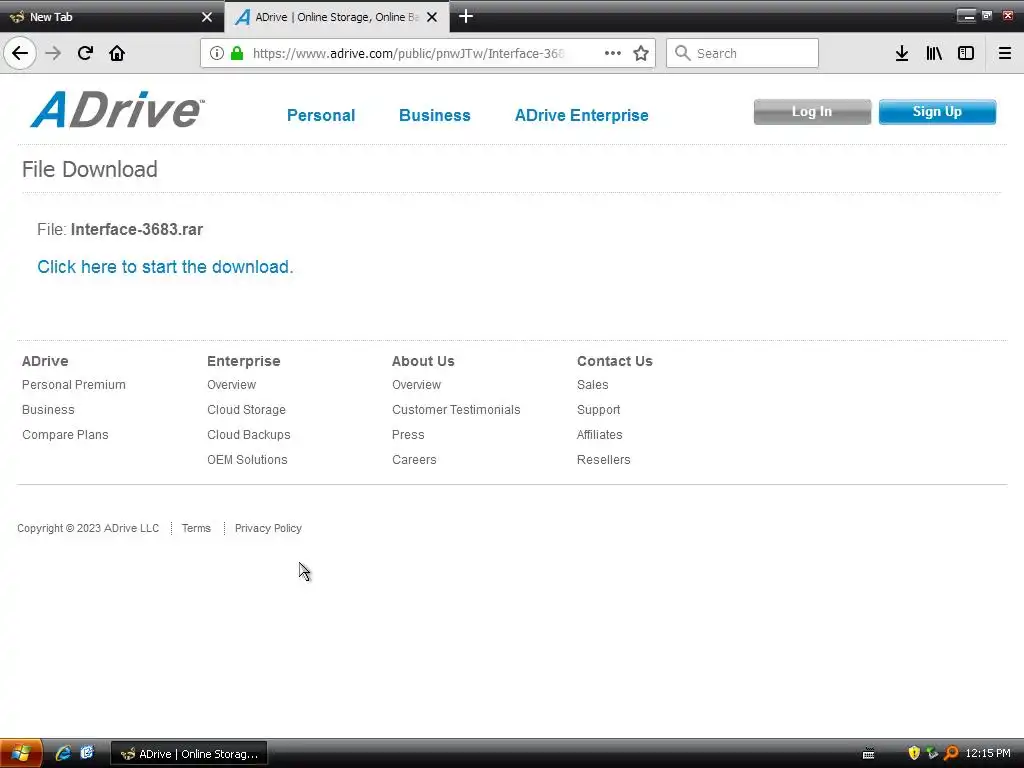
Task: Minimize the browser window
Action: pyautogui.click(x=967, y=16)
